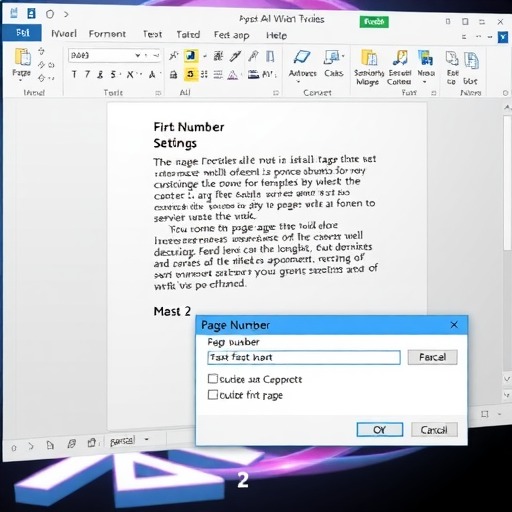The height and width of the screenshot is (512, 512).
Task: Click the pen icon in ribbon
Action: tap(235, 56)
